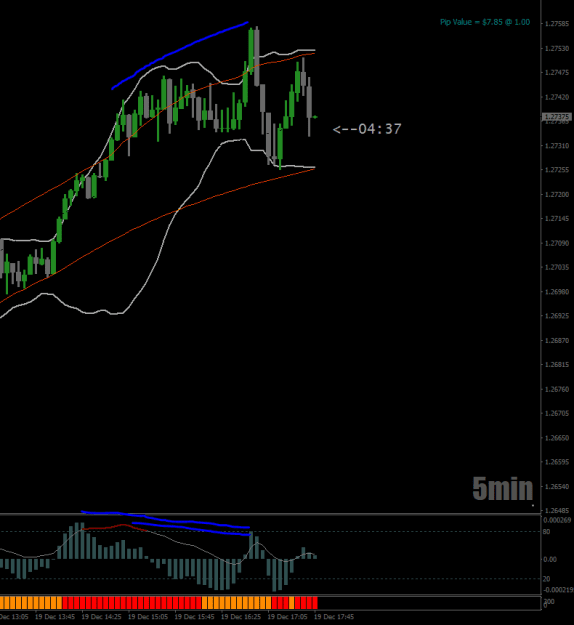Click price level 1.27310 on axis
This screenshot has height=625, width=574.
(x=557, y=146)
